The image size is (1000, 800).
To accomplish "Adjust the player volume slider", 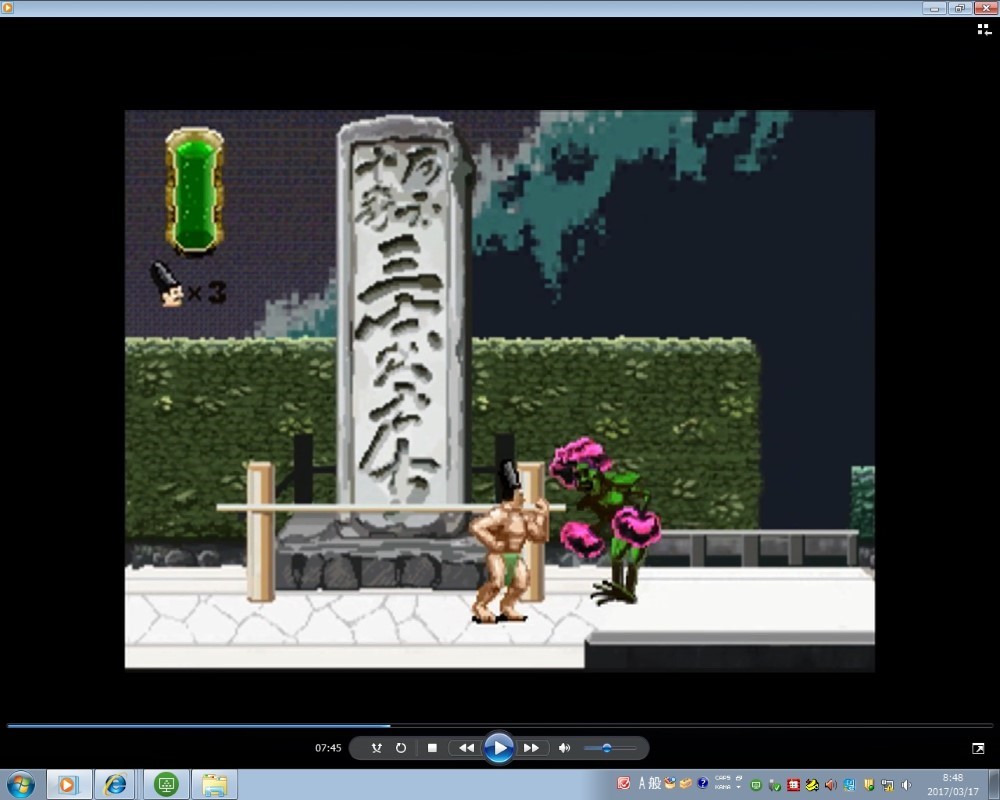I will [x=610, y=748].
